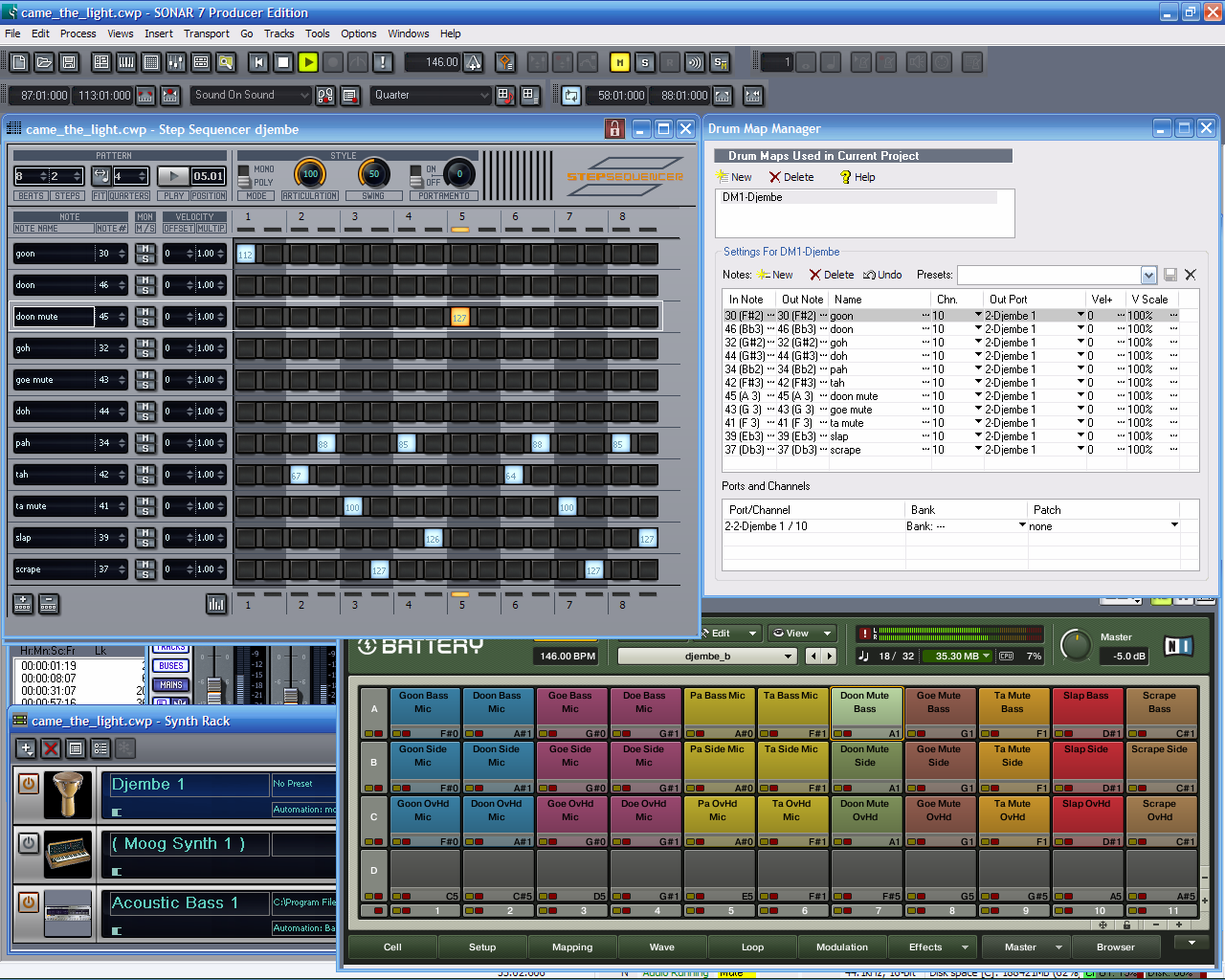
Task: Click the Synth Rack insert synth icon
Action: pos(26,748)
